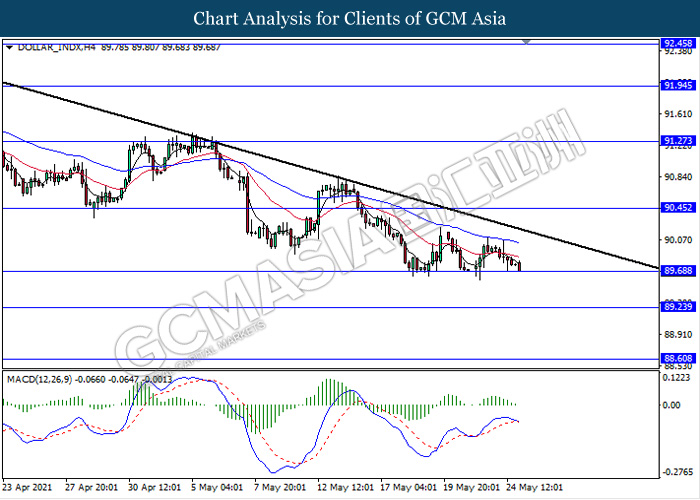700x500 pixels.
Task: Click the 30 Apr 12:01 time label
Action: click(x=154, y=487)
